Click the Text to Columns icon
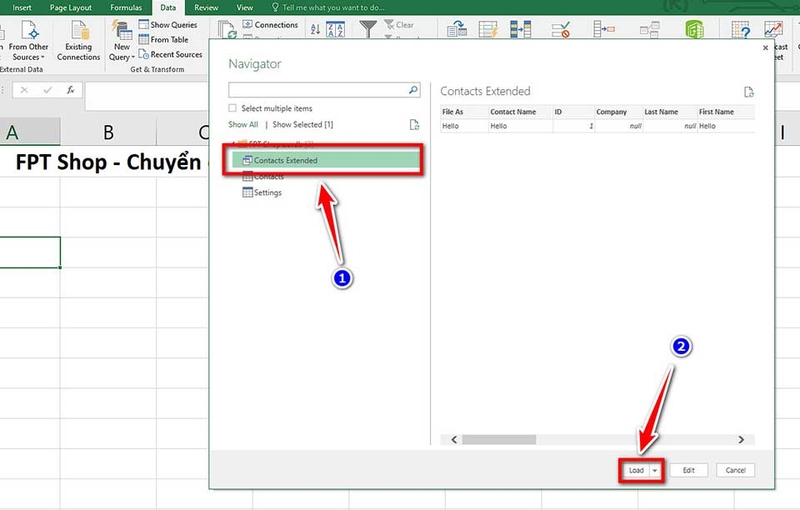This screenshot has width=800, height=510. (x=457, y=29)
